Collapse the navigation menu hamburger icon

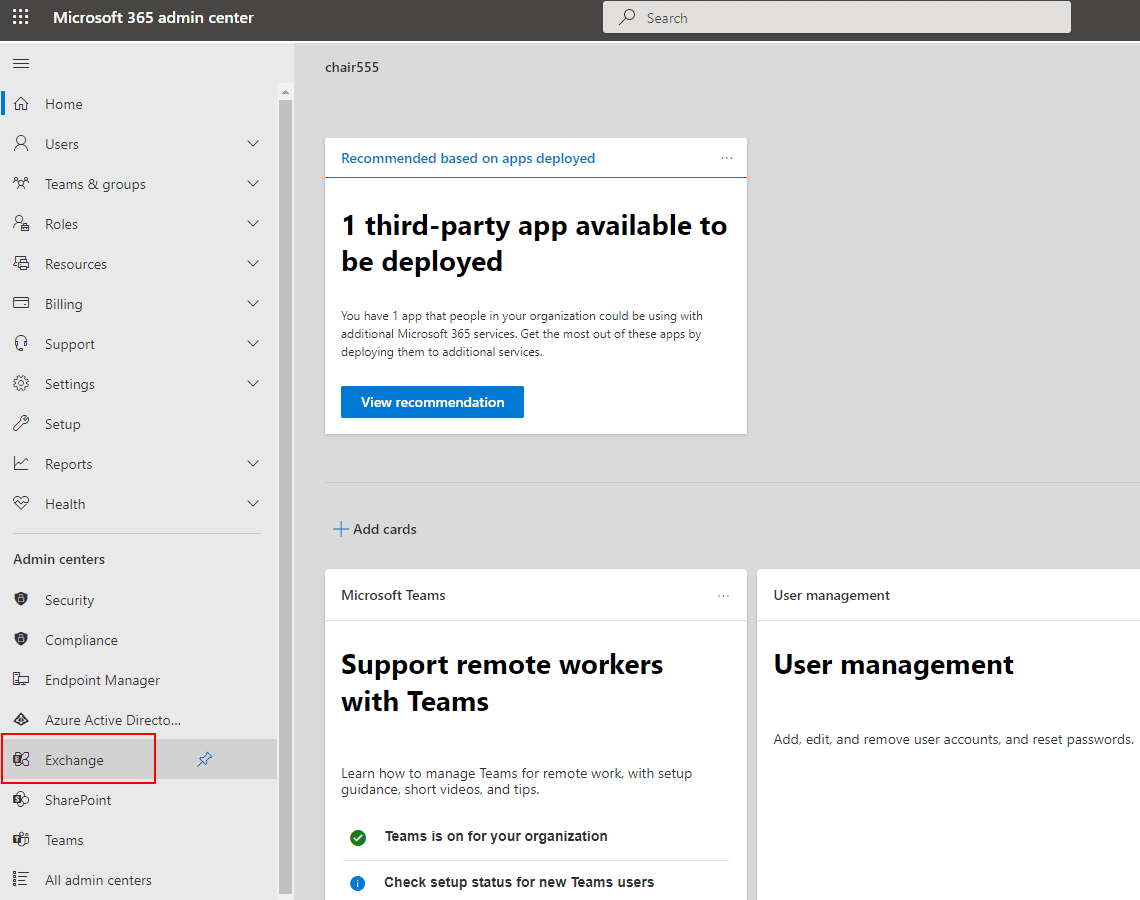point(21,64)
